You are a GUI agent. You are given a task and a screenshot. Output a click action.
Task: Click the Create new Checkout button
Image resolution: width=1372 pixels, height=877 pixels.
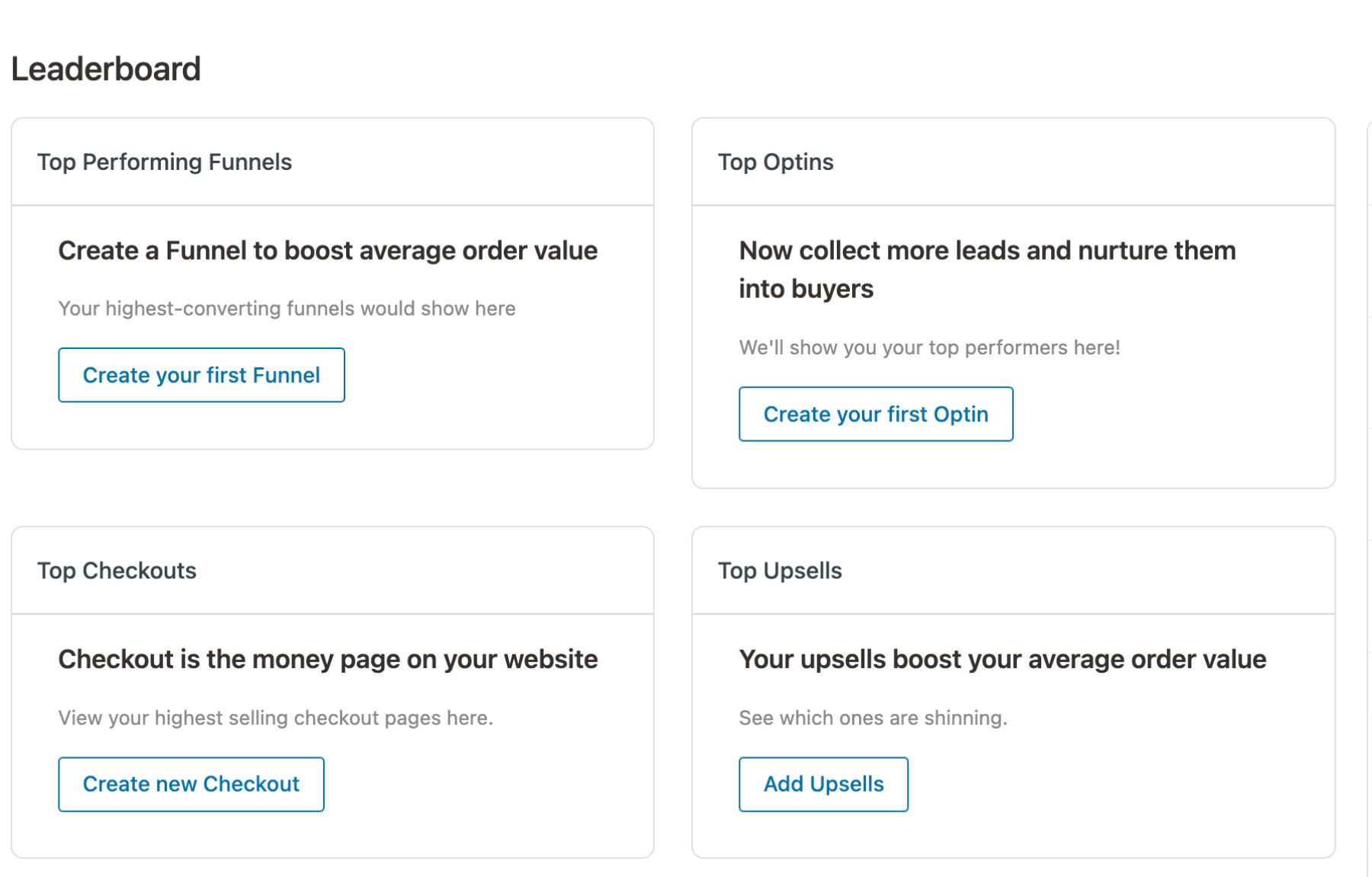click(x=191, y=783)
